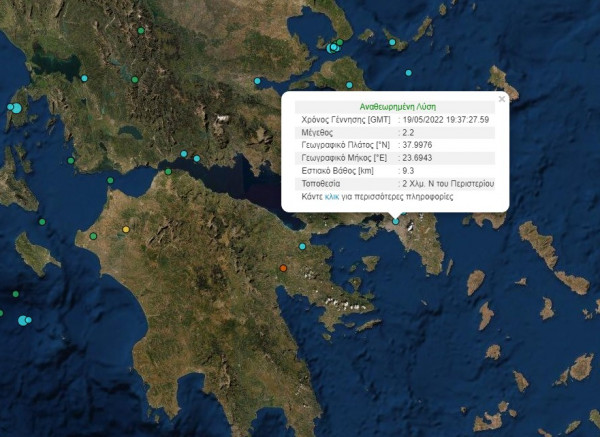Click the cyan marker under the popup pointer
600x437 pixels.
(x=396, y=221)
